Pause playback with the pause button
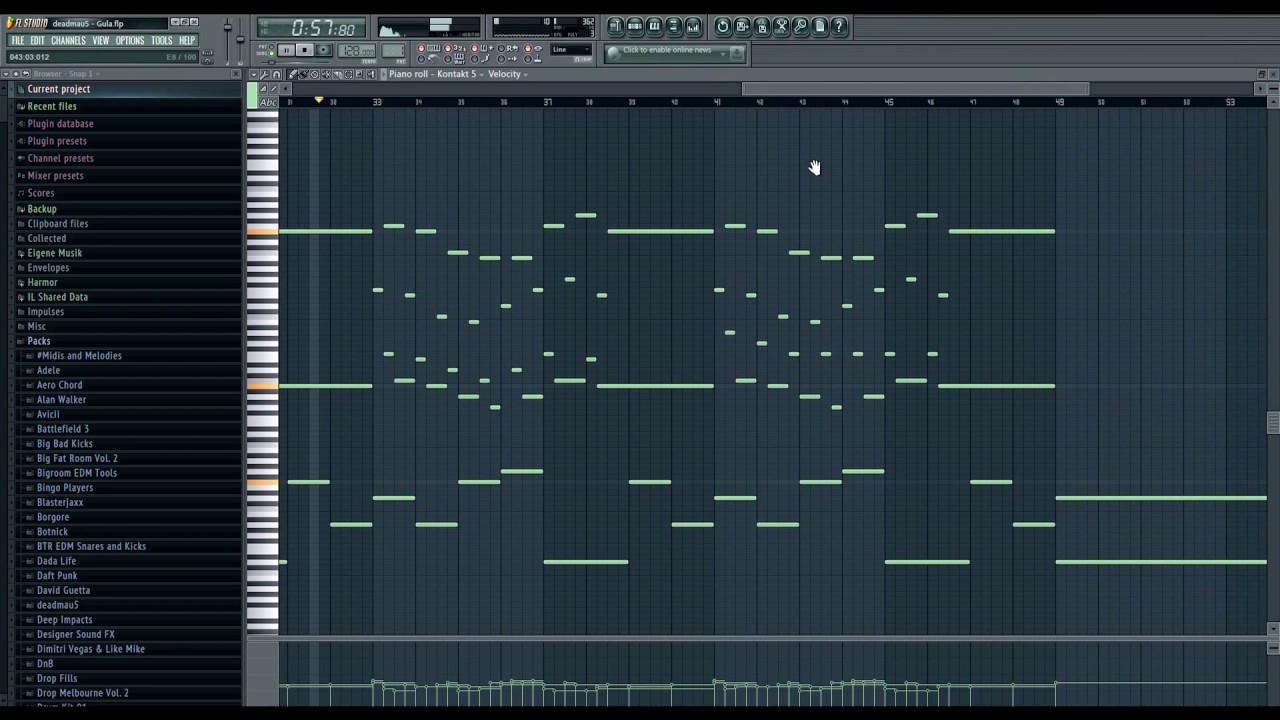1280x720 pixels. pyautogui.click(x=286, y=50)
